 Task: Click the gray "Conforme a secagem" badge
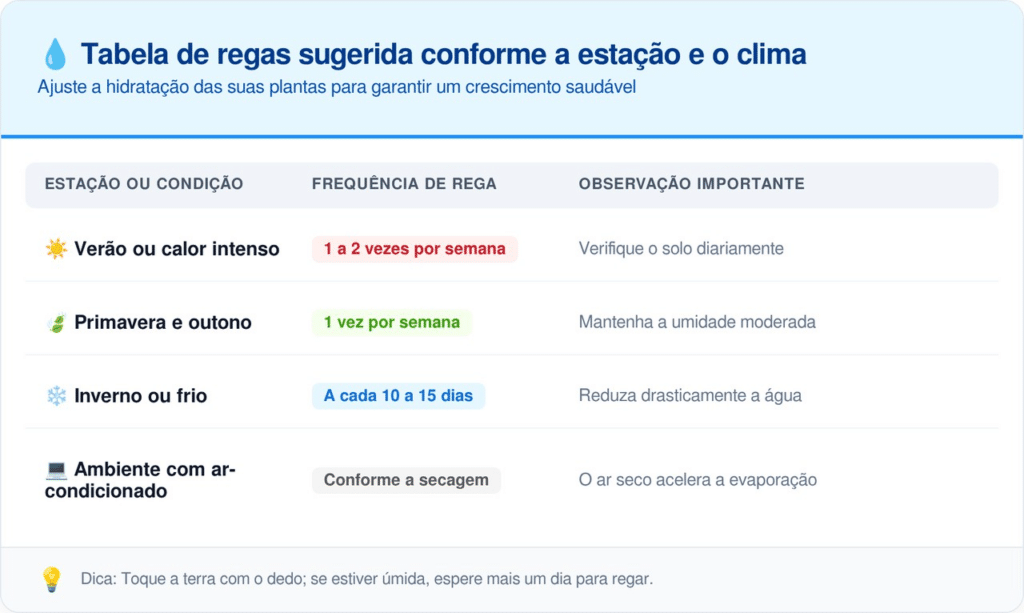pos(406,480)
